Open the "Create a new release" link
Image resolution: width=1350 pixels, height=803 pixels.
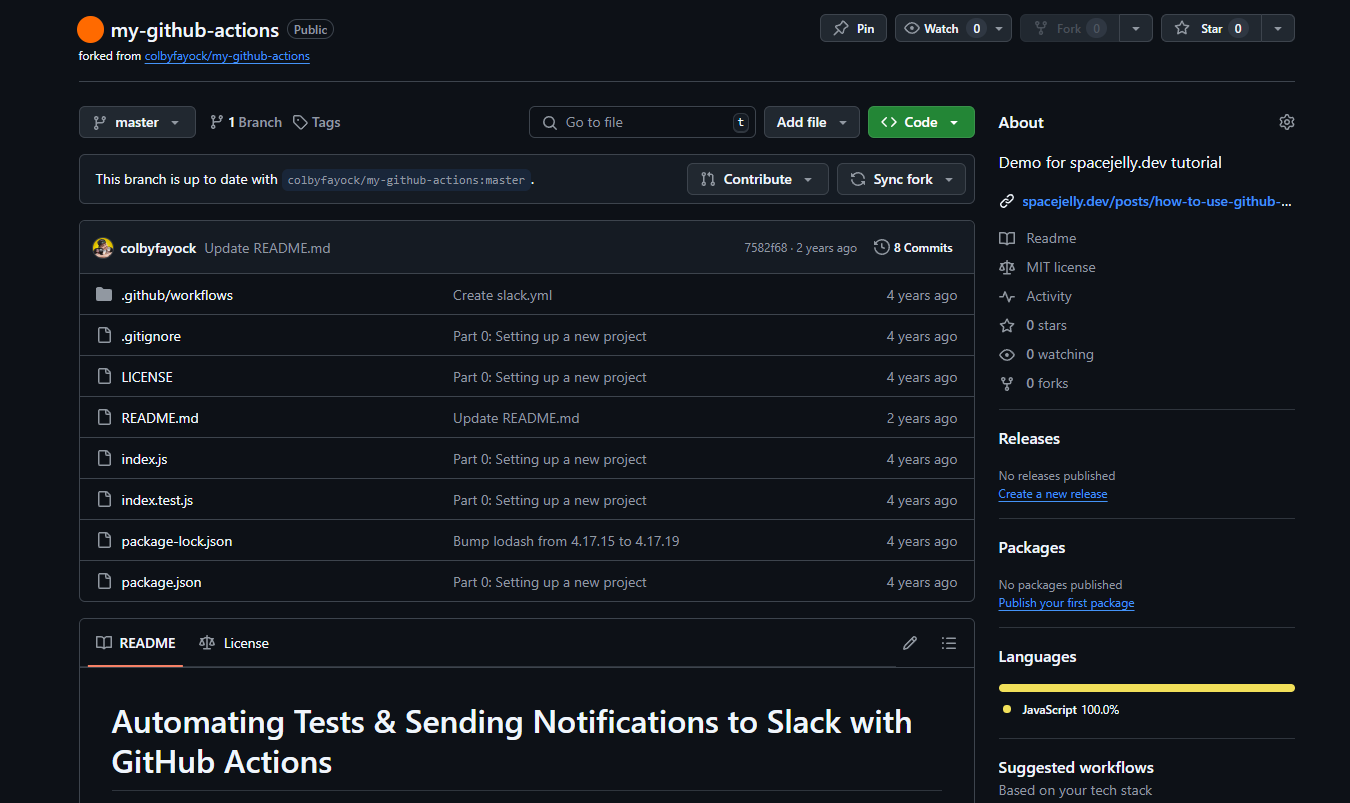point(1052,494)
